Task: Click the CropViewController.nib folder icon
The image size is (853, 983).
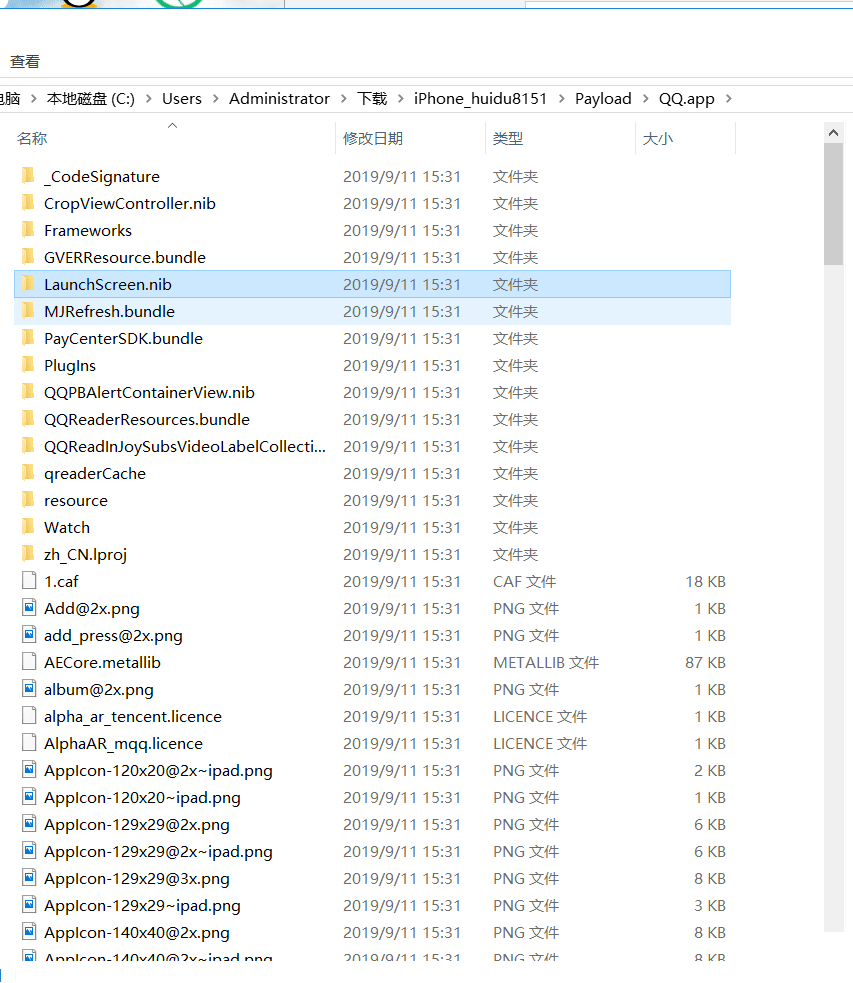Action: 28,202
